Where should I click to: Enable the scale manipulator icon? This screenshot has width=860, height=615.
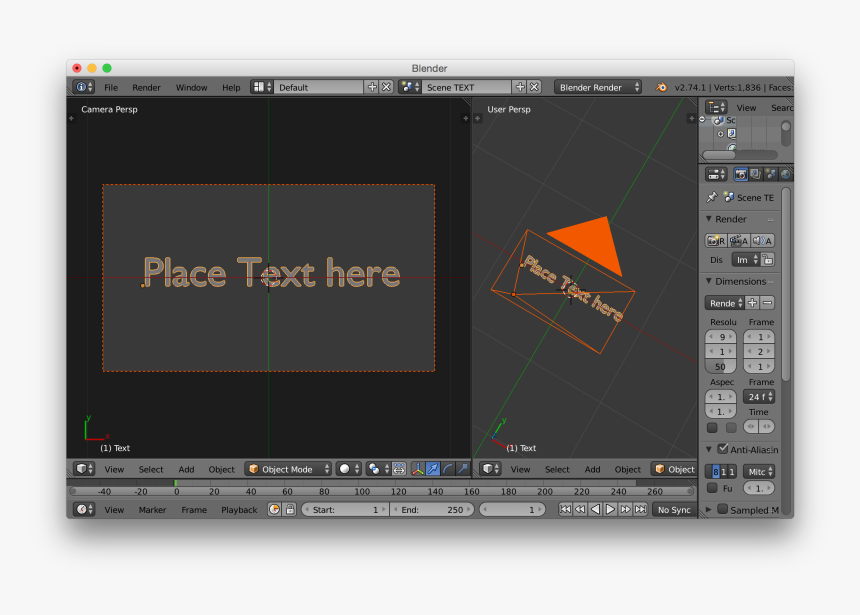[463, 469]
